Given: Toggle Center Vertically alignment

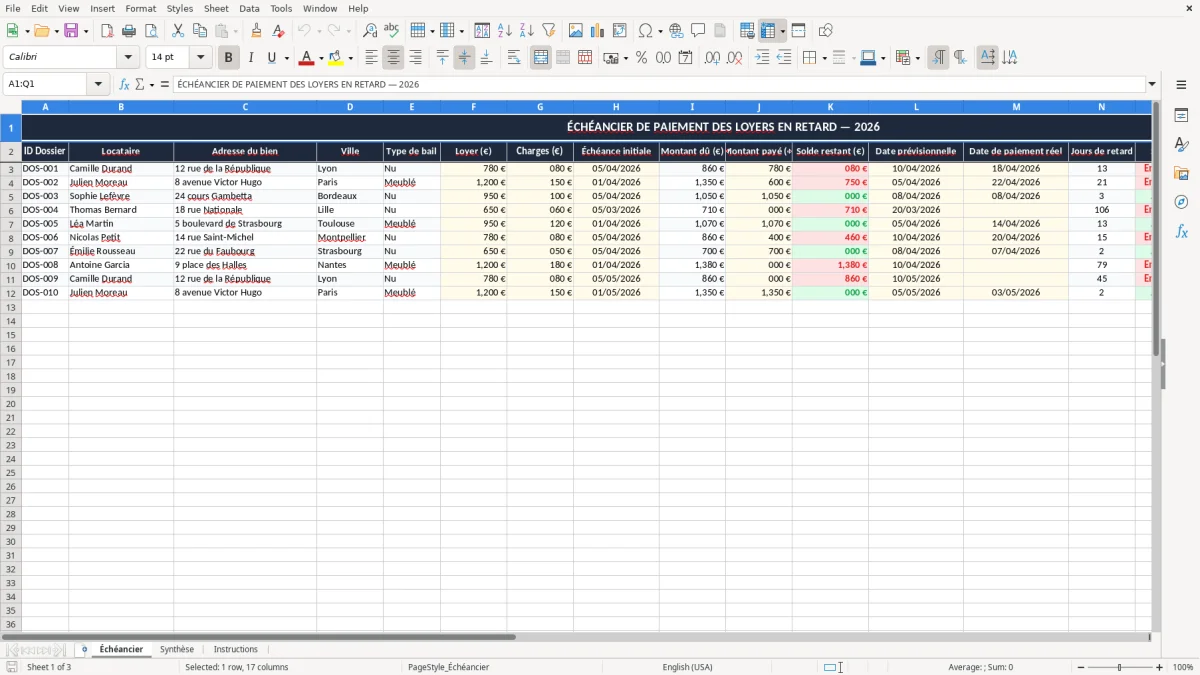Looking at the screenshot, I should point(464,58).
